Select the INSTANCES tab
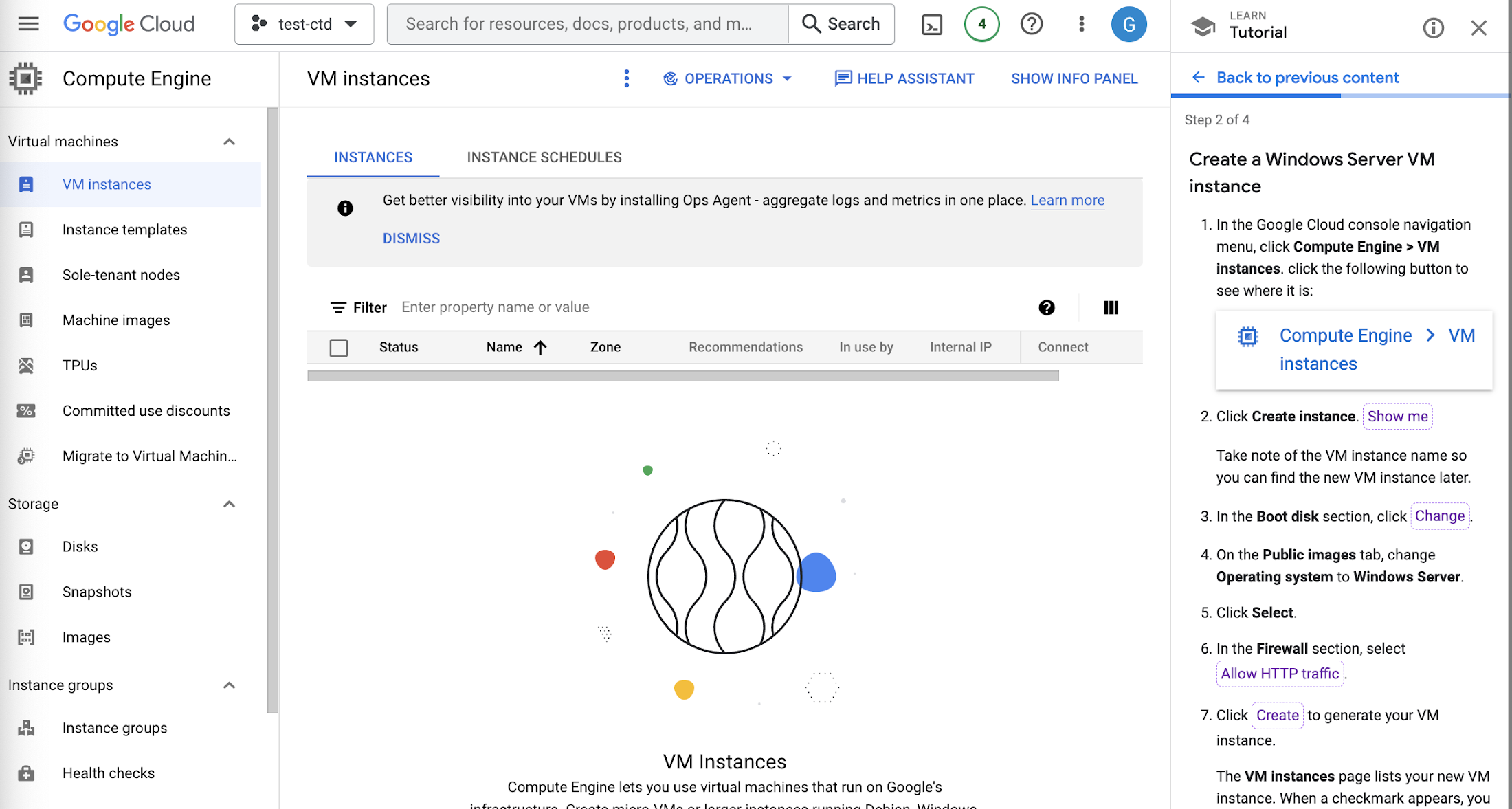 [373, 157]
